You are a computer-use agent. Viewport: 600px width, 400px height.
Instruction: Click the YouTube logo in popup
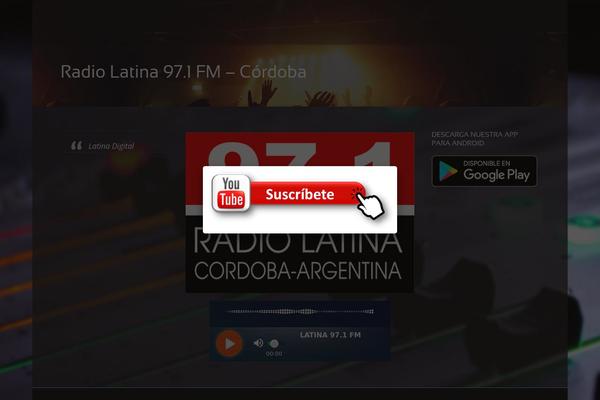click(x=231, y=193)
